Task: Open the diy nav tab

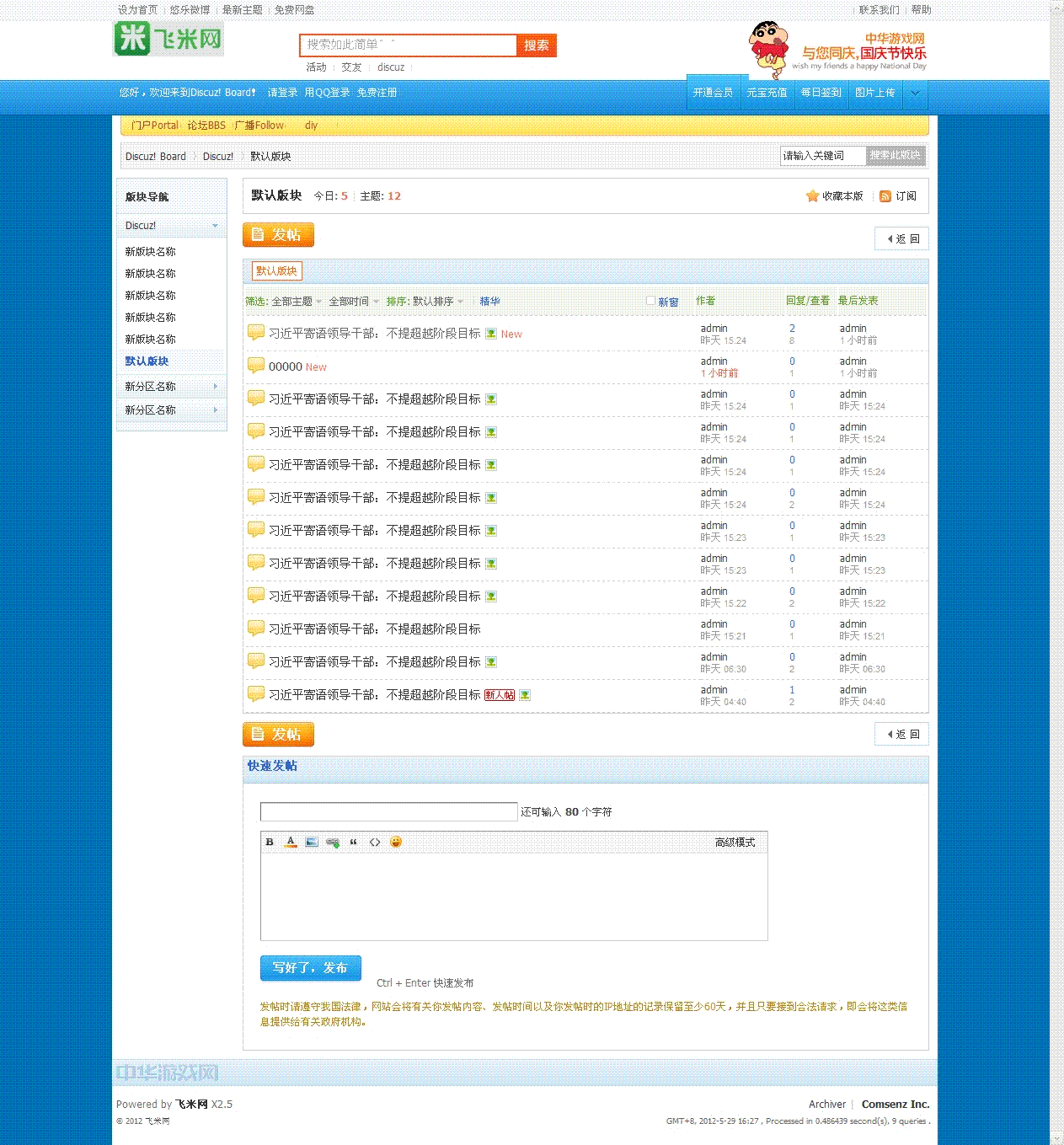Action: (311, 126)
